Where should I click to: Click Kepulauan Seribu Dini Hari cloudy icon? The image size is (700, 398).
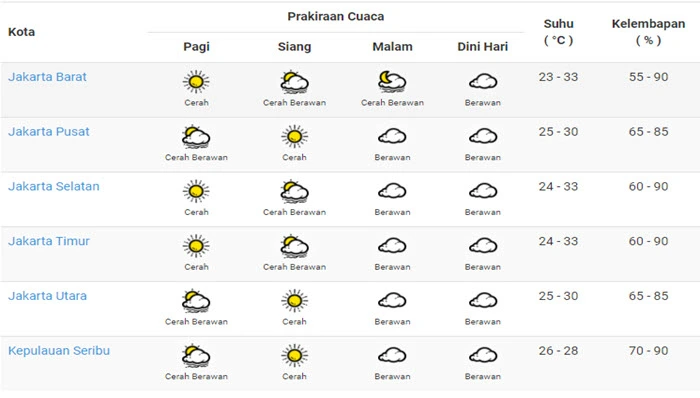pyautogui.click(x=483, y=356)
